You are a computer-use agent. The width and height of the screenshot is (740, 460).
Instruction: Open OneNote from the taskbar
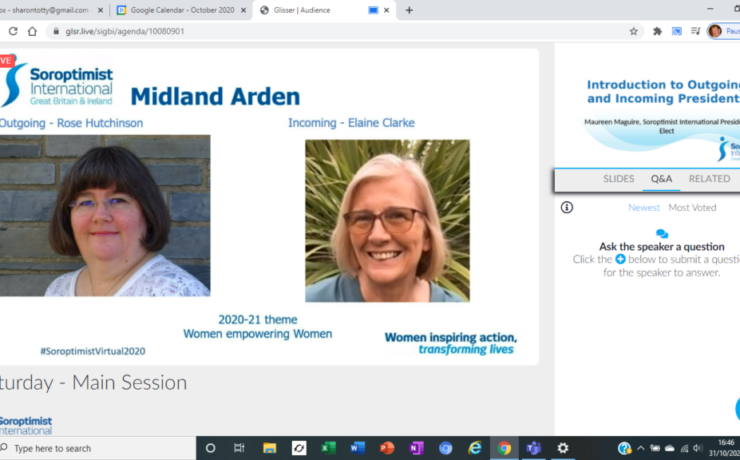(x=416, y=448)
